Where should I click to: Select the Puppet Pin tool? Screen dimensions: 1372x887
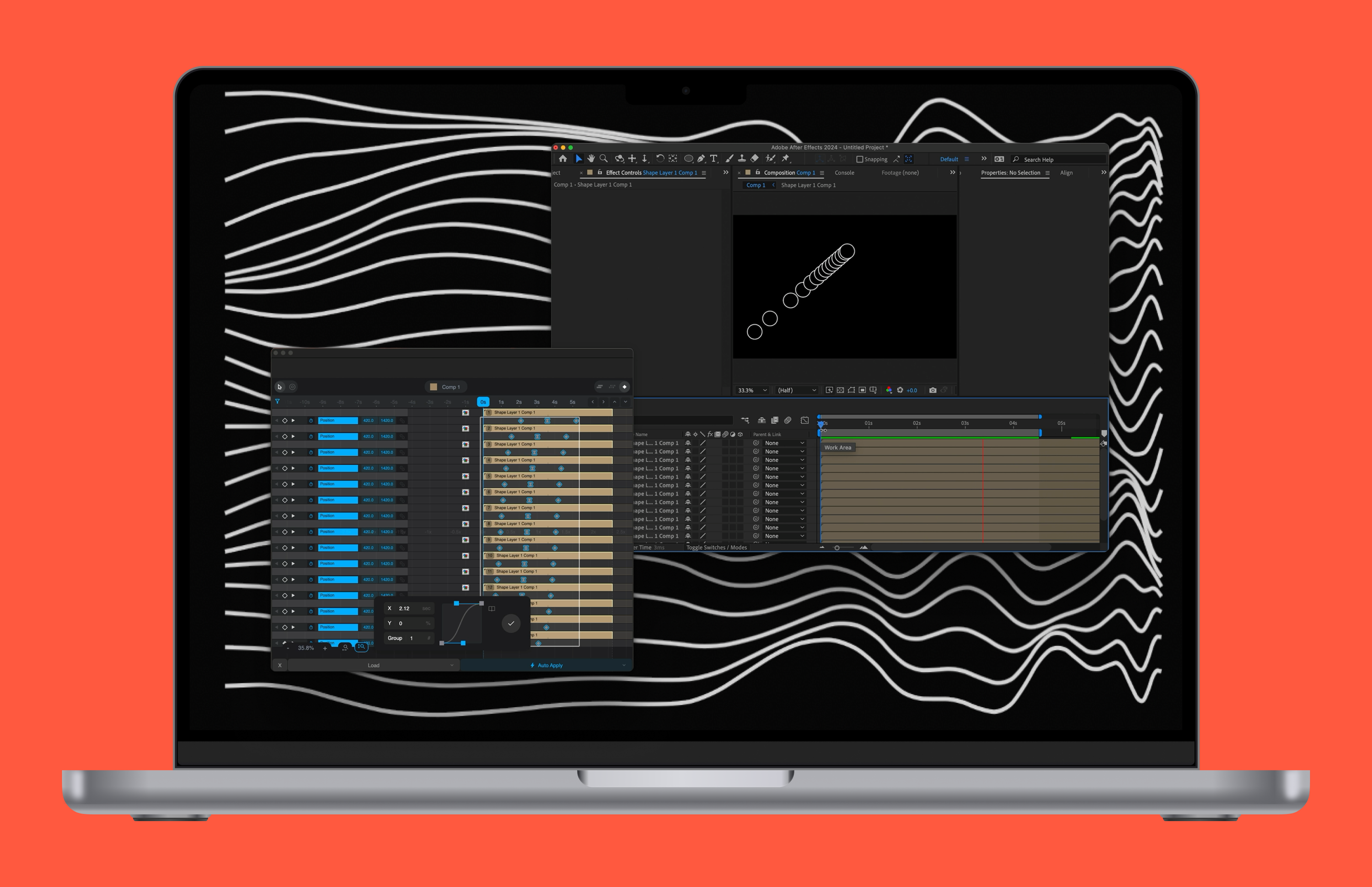785,159
